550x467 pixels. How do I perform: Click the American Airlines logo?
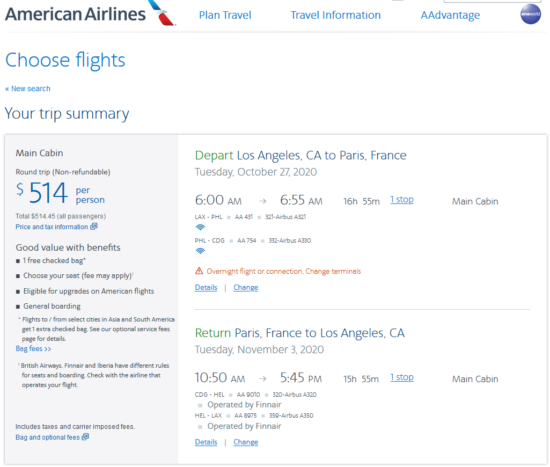point(90,13)
